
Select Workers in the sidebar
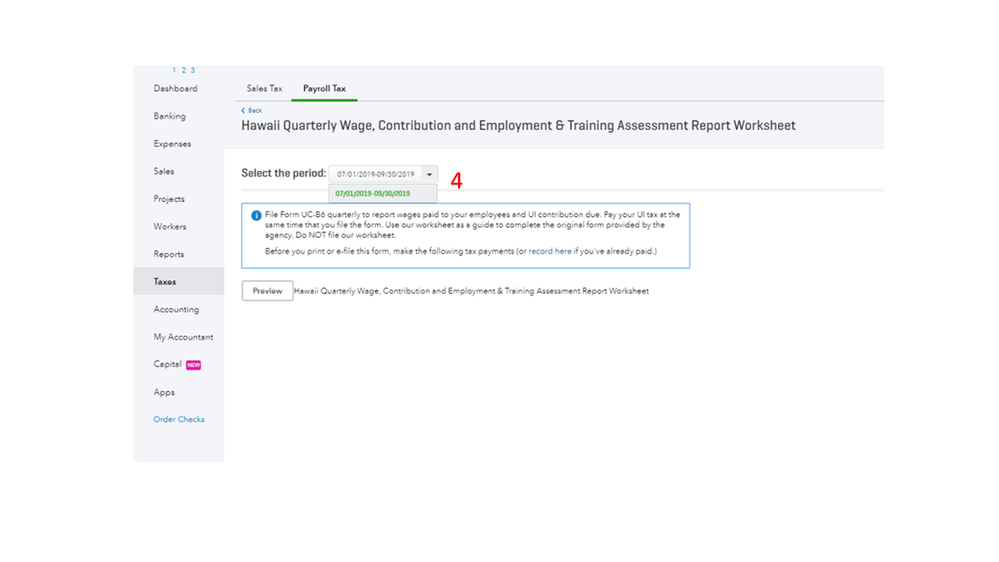tap(170, 227)
